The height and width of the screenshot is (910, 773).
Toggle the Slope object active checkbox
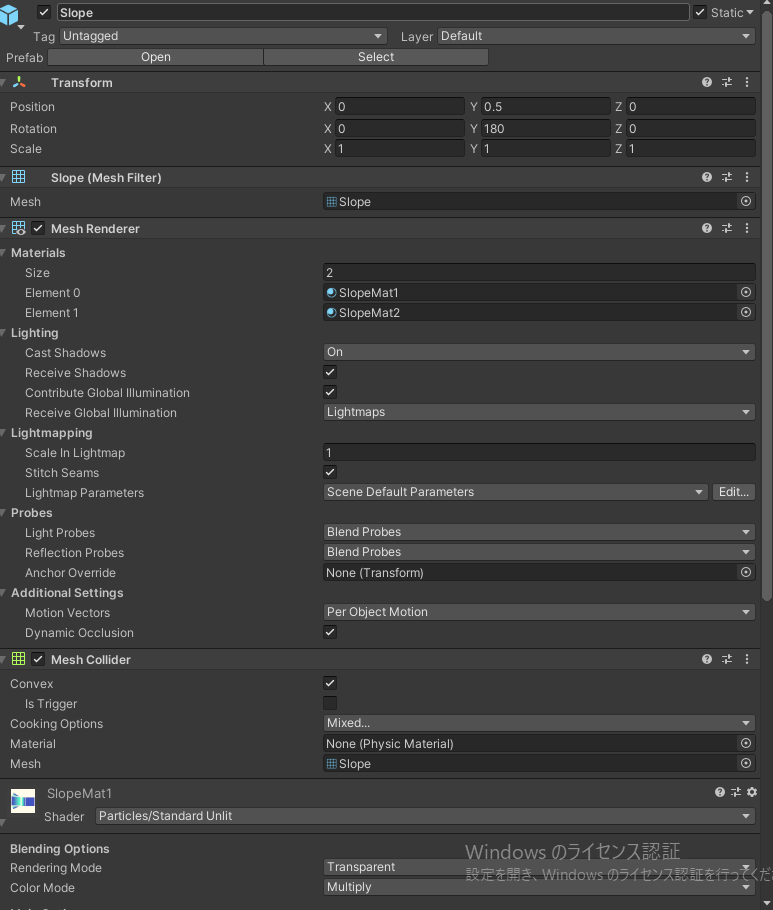point(44,12)
